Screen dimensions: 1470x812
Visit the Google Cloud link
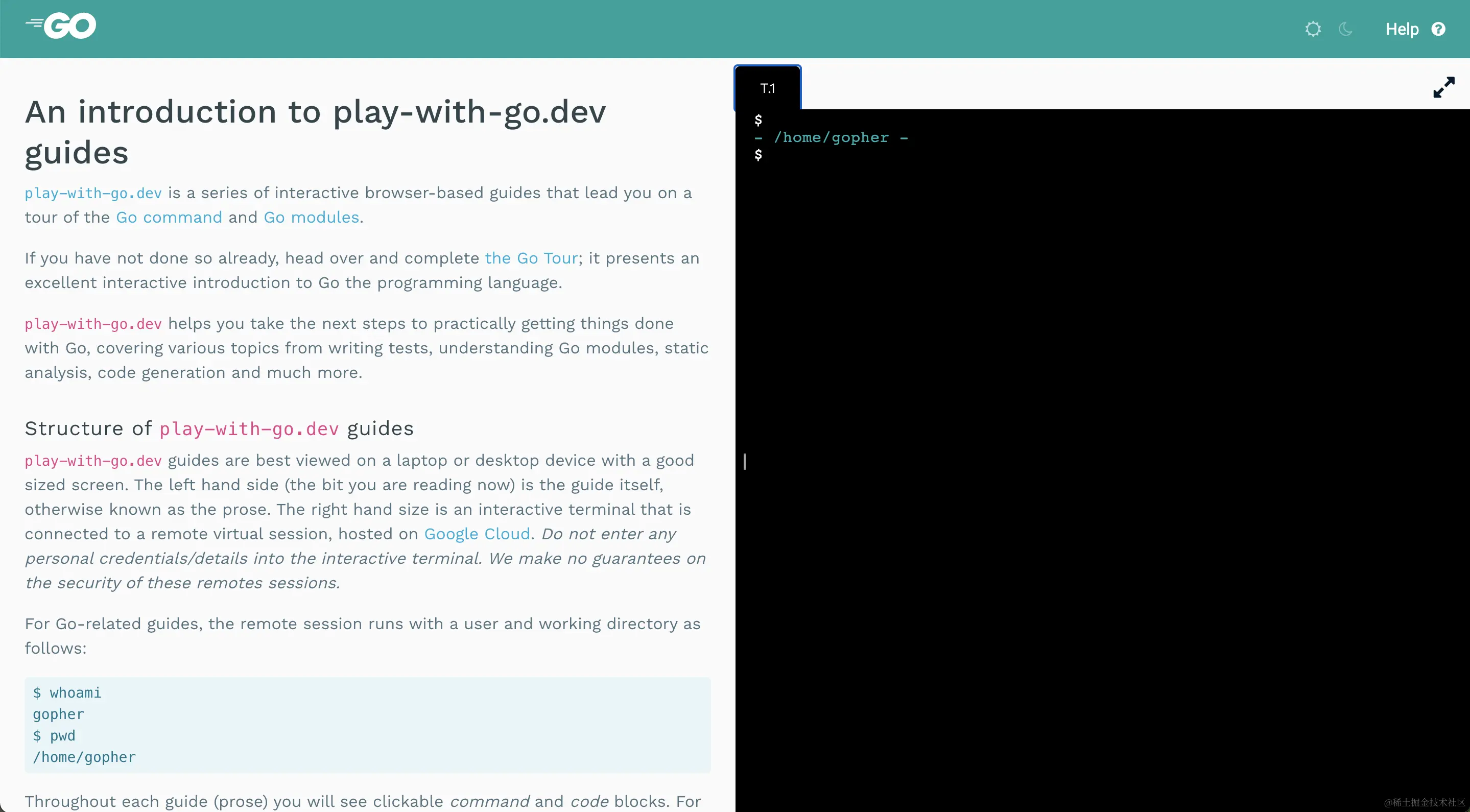pyautogui.click(x=477, y=534)
